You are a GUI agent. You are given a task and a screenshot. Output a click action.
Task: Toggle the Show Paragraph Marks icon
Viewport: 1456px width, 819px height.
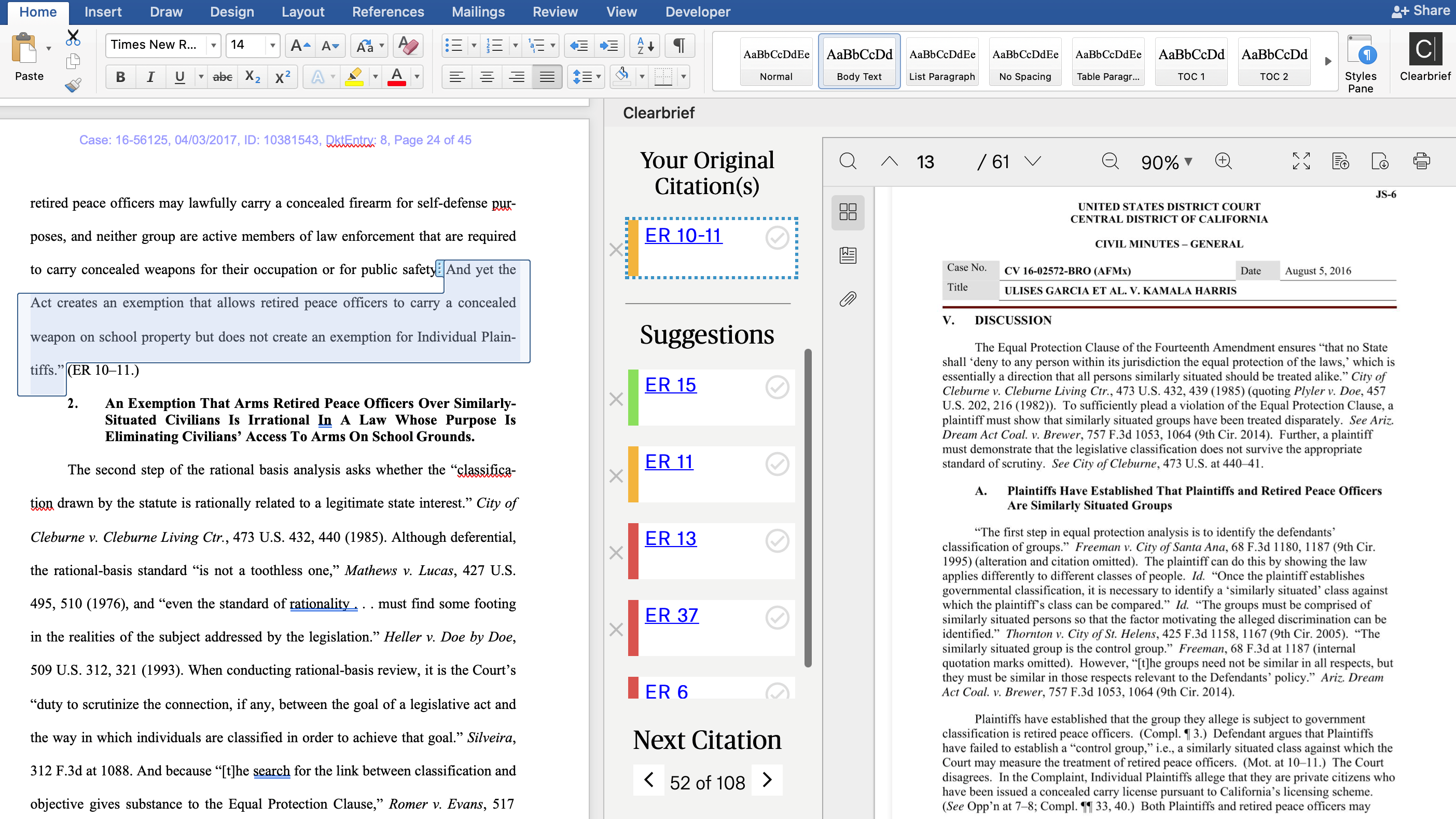pos(680,45)
